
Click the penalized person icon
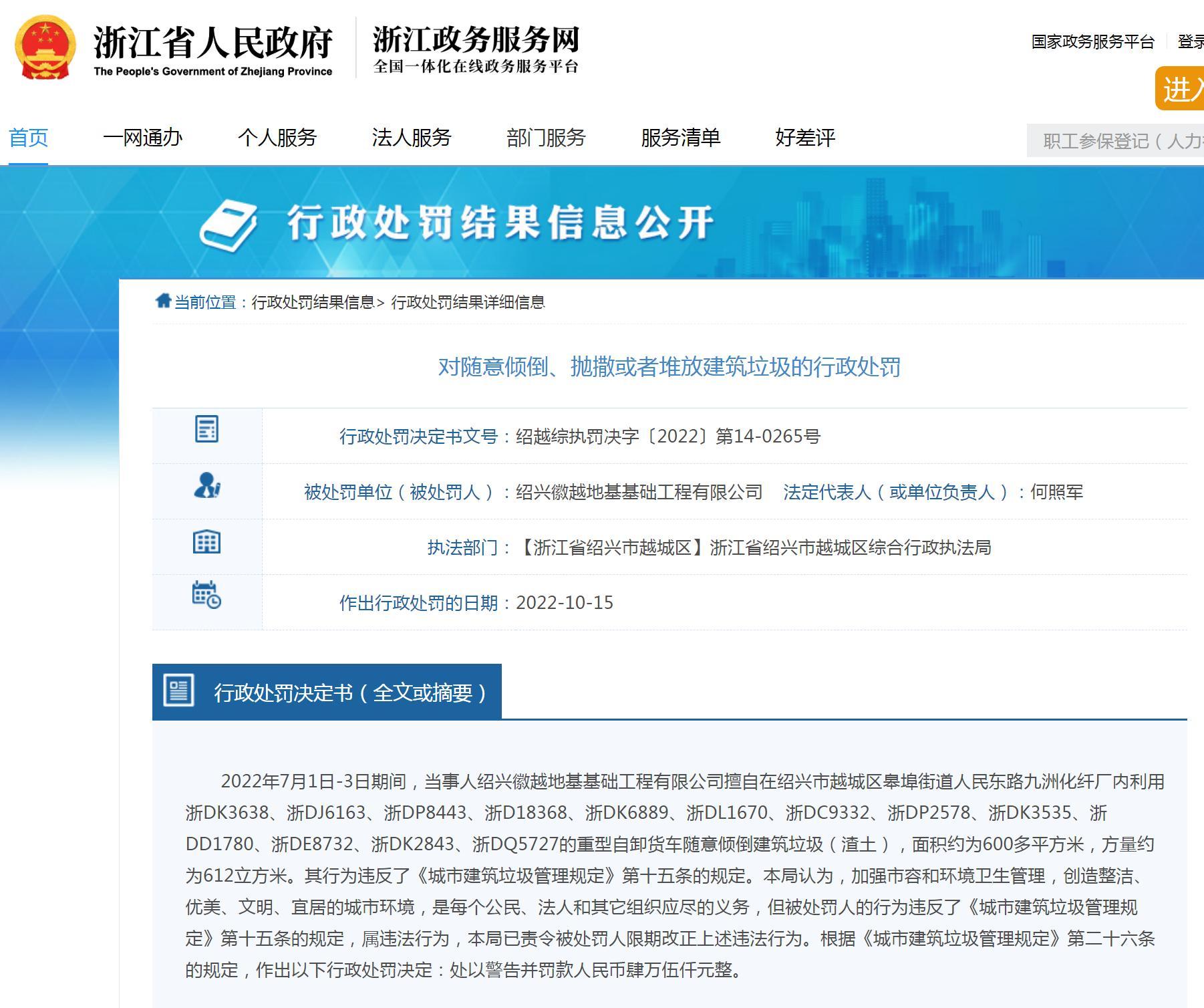(x=206, y=485)
